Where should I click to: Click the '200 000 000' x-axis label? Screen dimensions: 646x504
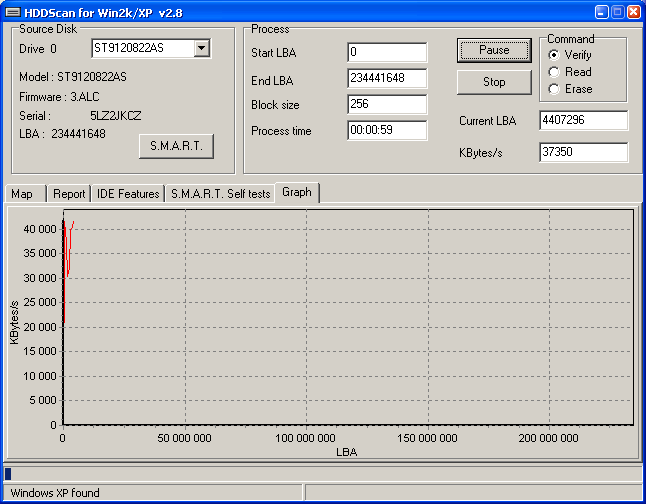pos(548,438)
